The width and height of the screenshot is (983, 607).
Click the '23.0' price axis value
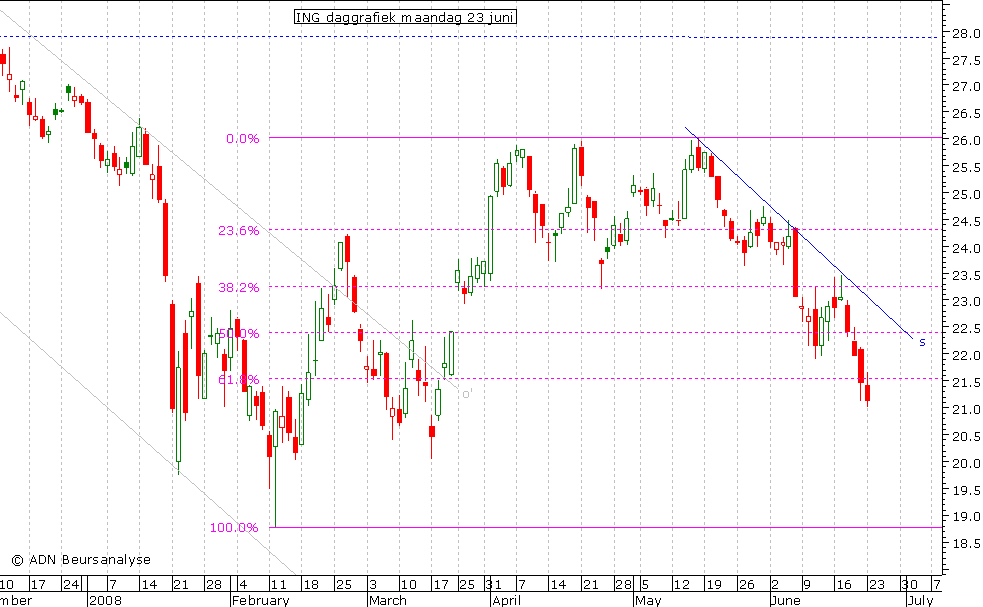(x=966, y=302)
